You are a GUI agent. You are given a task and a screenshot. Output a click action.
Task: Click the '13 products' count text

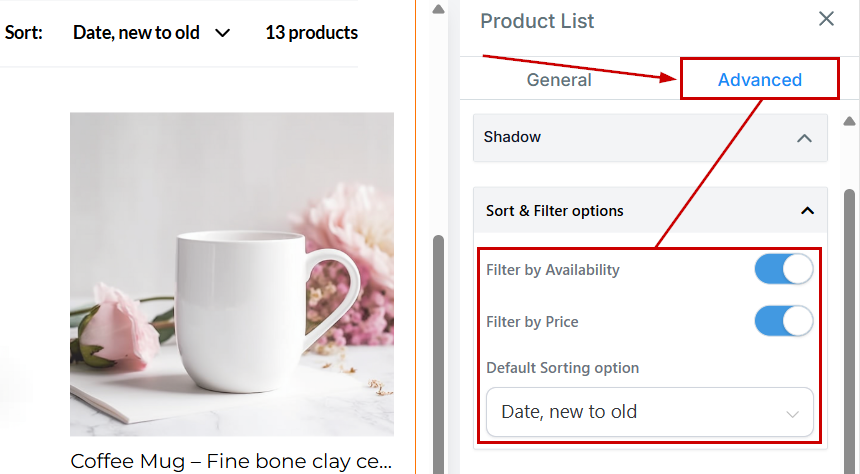point(311,33)
